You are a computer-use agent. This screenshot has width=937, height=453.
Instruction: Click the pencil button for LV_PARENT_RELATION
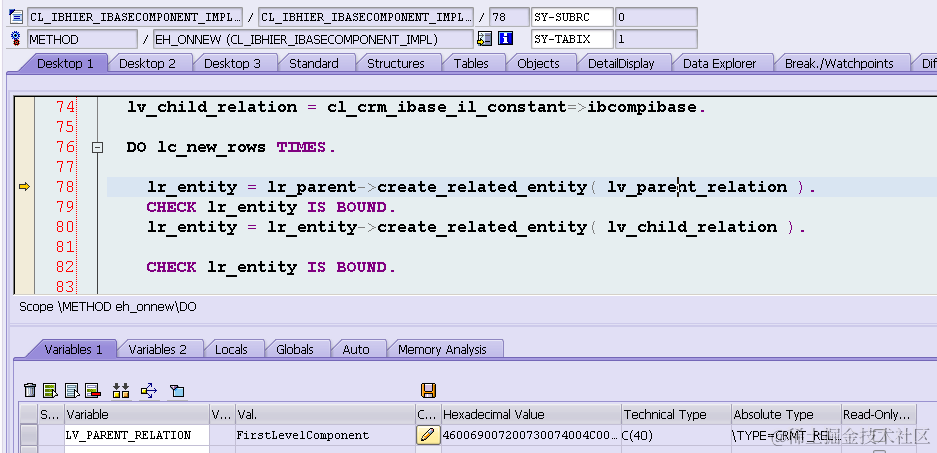(x=427, y=435)
